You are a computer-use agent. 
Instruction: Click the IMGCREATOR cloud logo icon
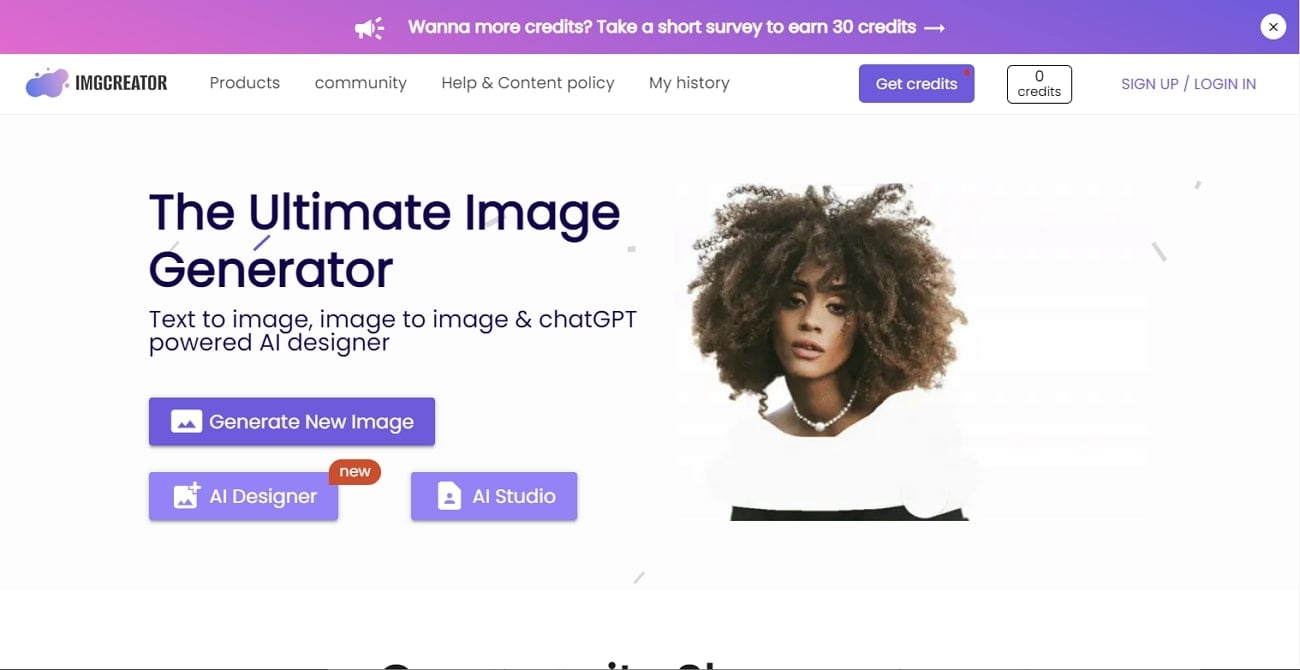(47, 83)
